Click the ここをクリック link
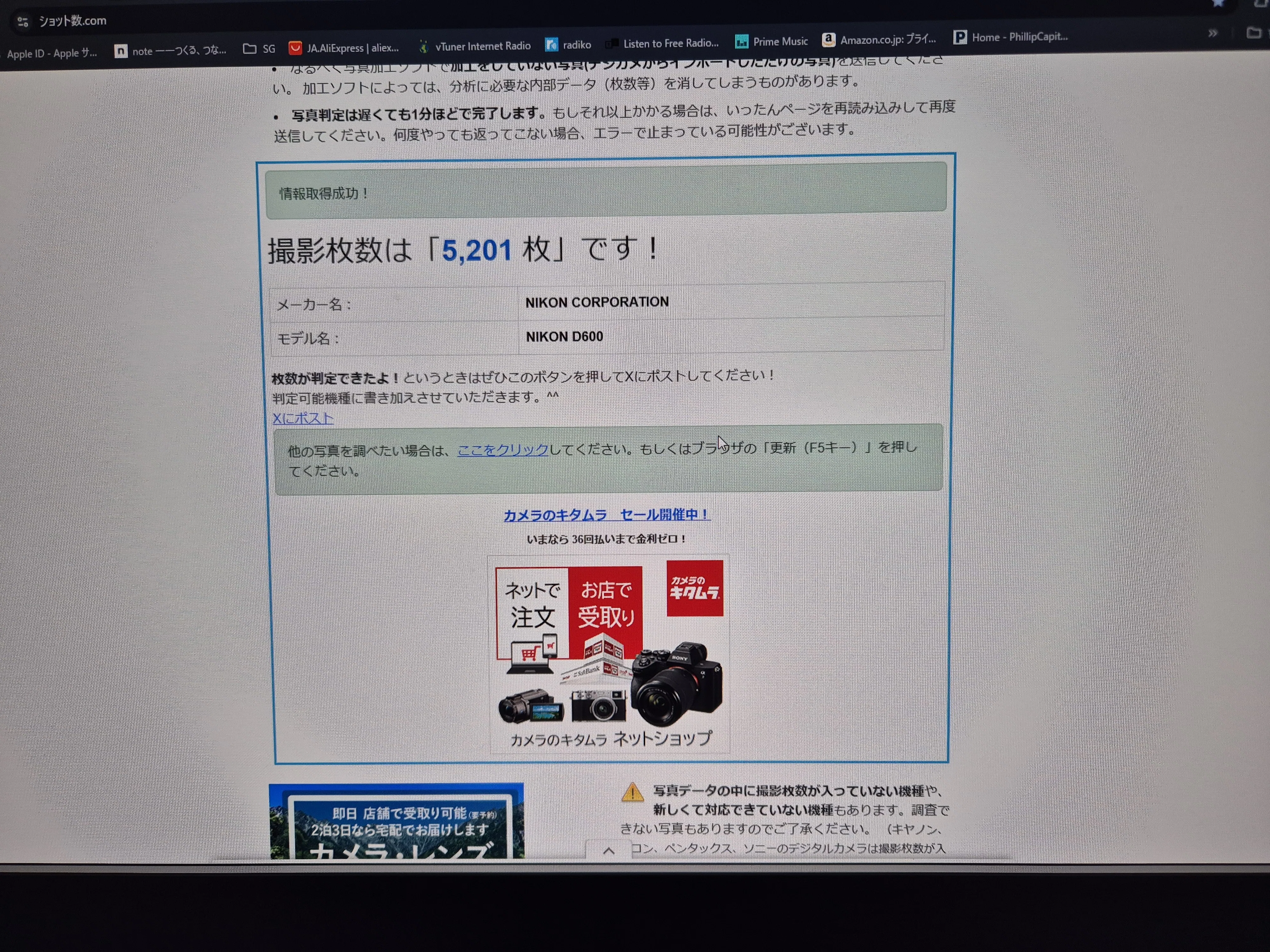Screen dimensions: 1270x952 [502, 450]
